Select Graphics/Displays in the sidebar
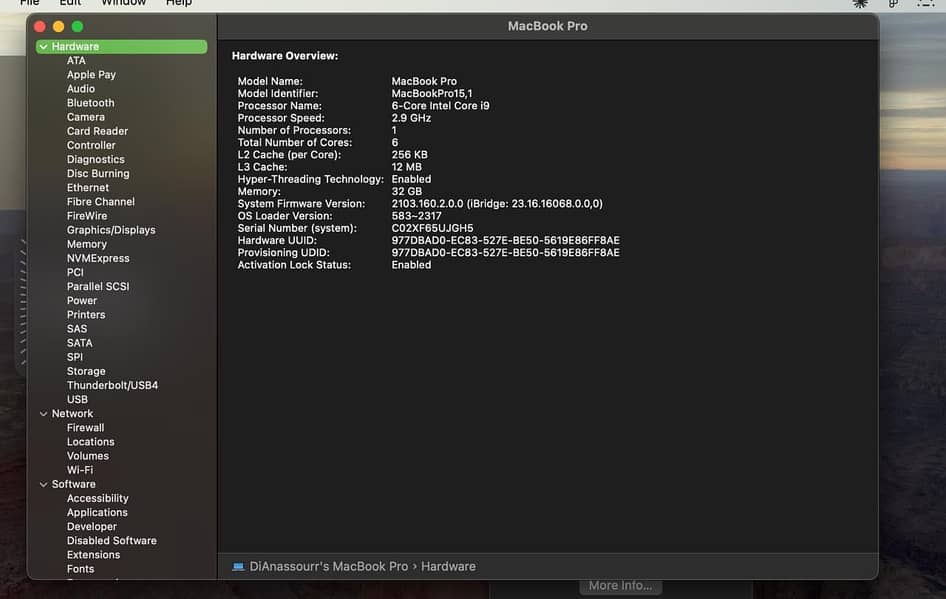The height and width of the screenshot is (599, 946). point(111,230)
